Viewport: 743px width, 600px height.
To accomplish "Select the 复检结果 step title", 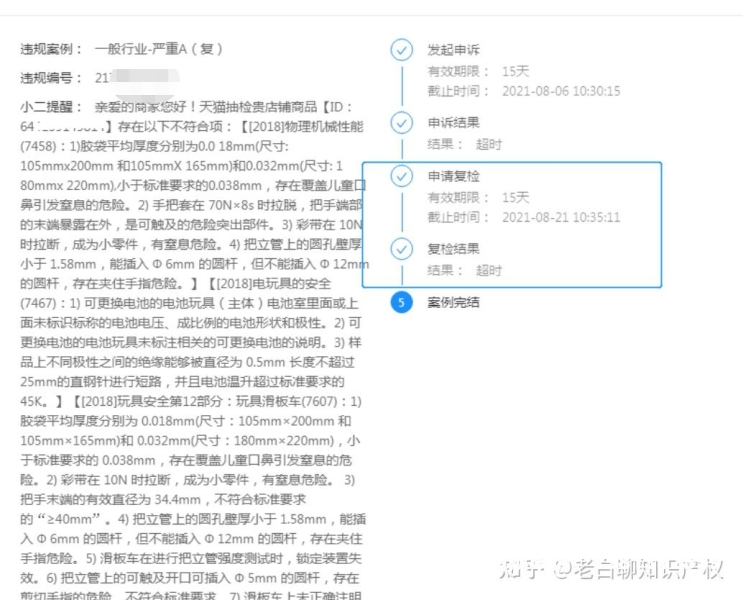I will (453, 249).
